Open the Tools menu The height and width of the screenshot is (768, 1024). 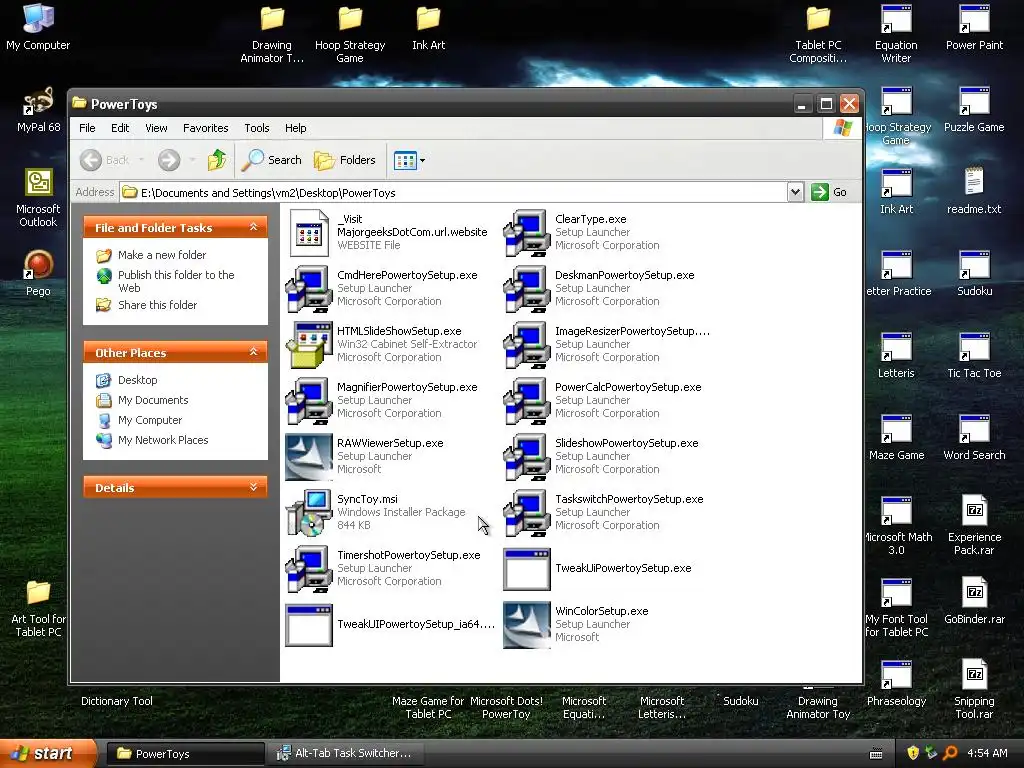[257, 128]
